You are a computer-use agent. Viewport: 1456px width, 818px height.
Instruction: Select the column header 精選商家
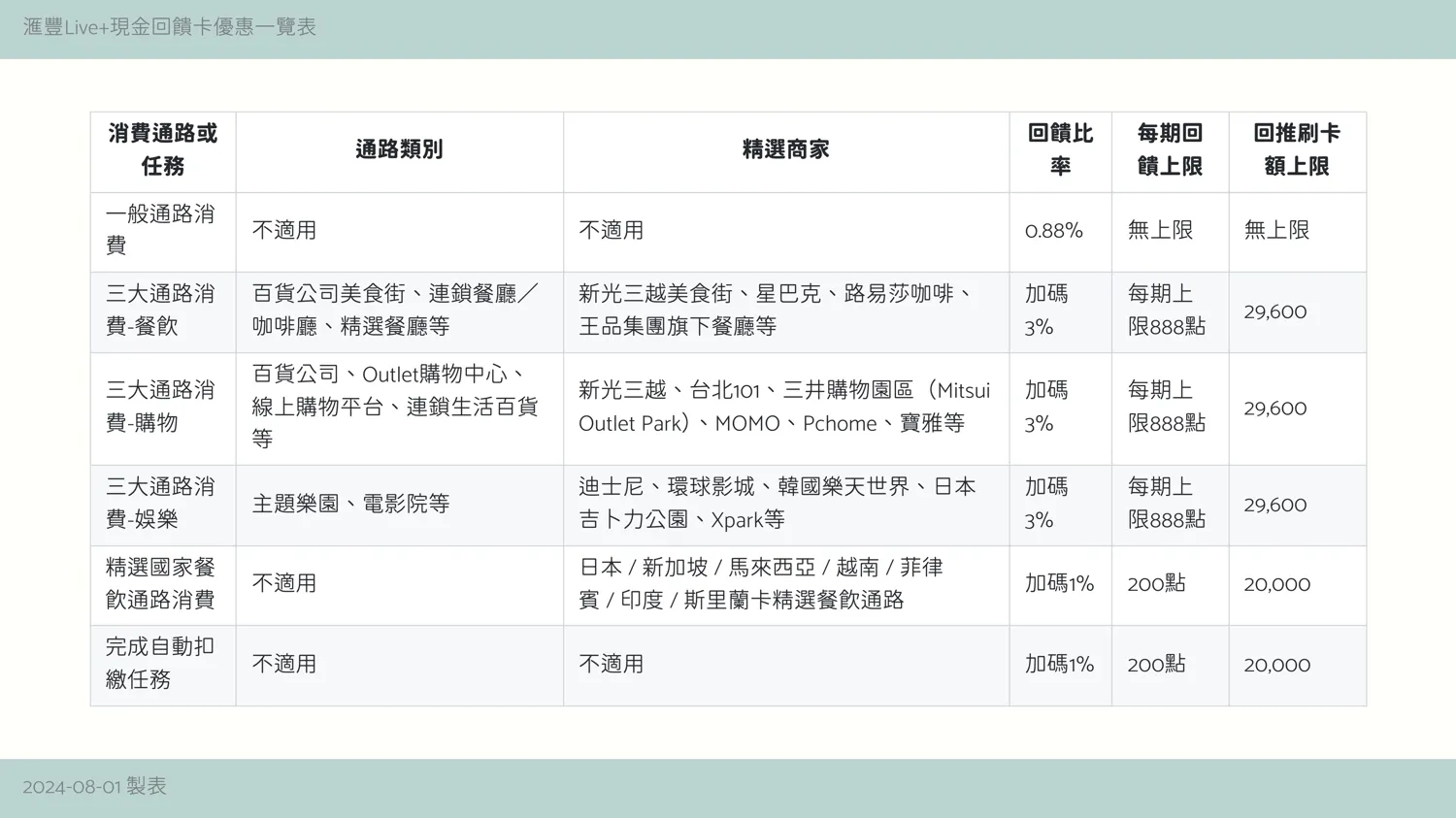click(786, 149)
